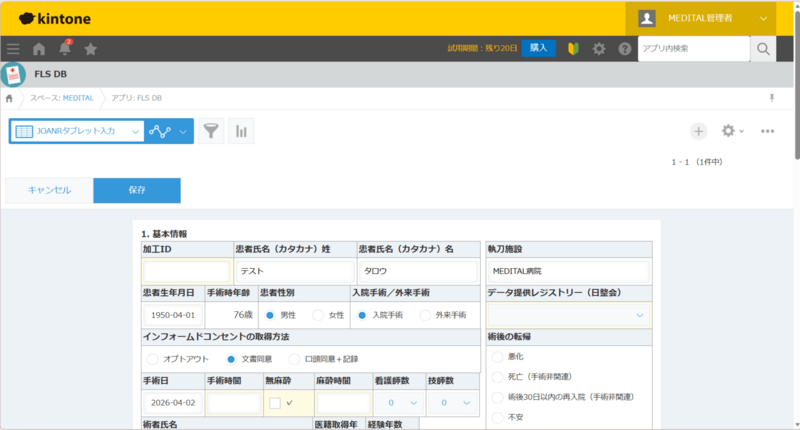
Task: Click the 1. 基本情報 section heading
Action: coord(164,234)
